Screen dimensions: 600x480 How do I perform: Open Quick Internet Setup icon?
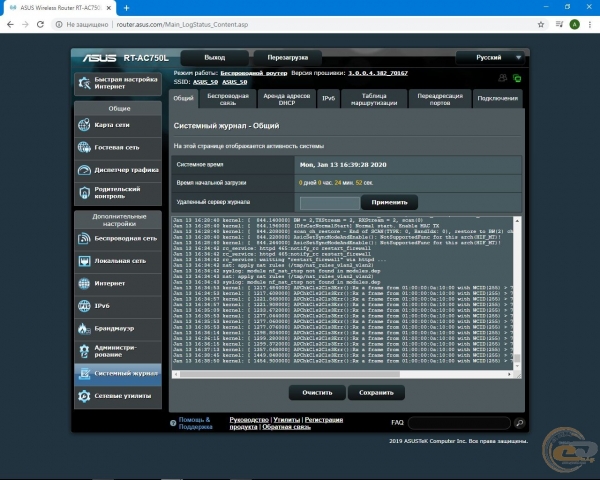84,83
